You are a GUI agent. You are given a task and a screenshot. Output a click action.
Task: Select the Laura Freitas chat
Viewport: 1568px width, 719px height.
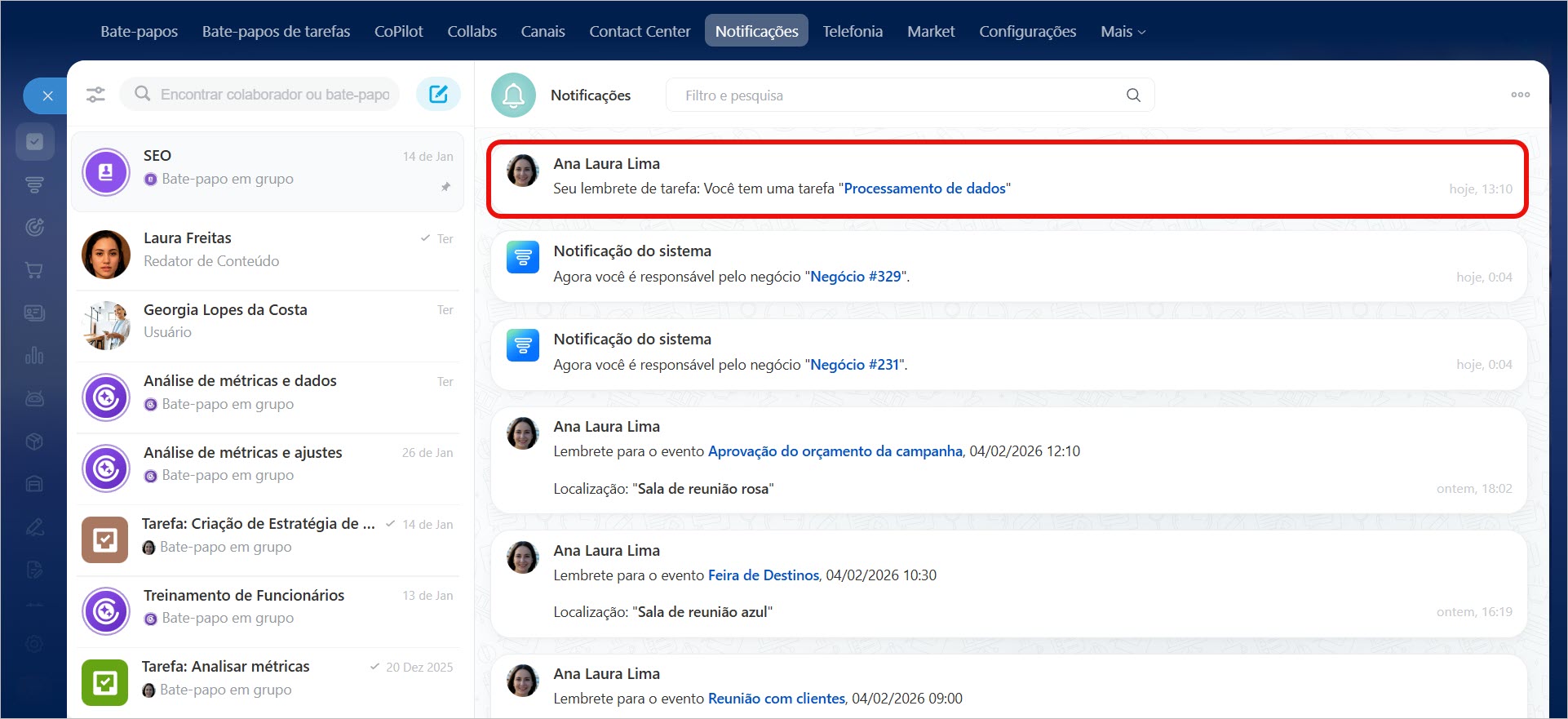[x=268, y=250]
